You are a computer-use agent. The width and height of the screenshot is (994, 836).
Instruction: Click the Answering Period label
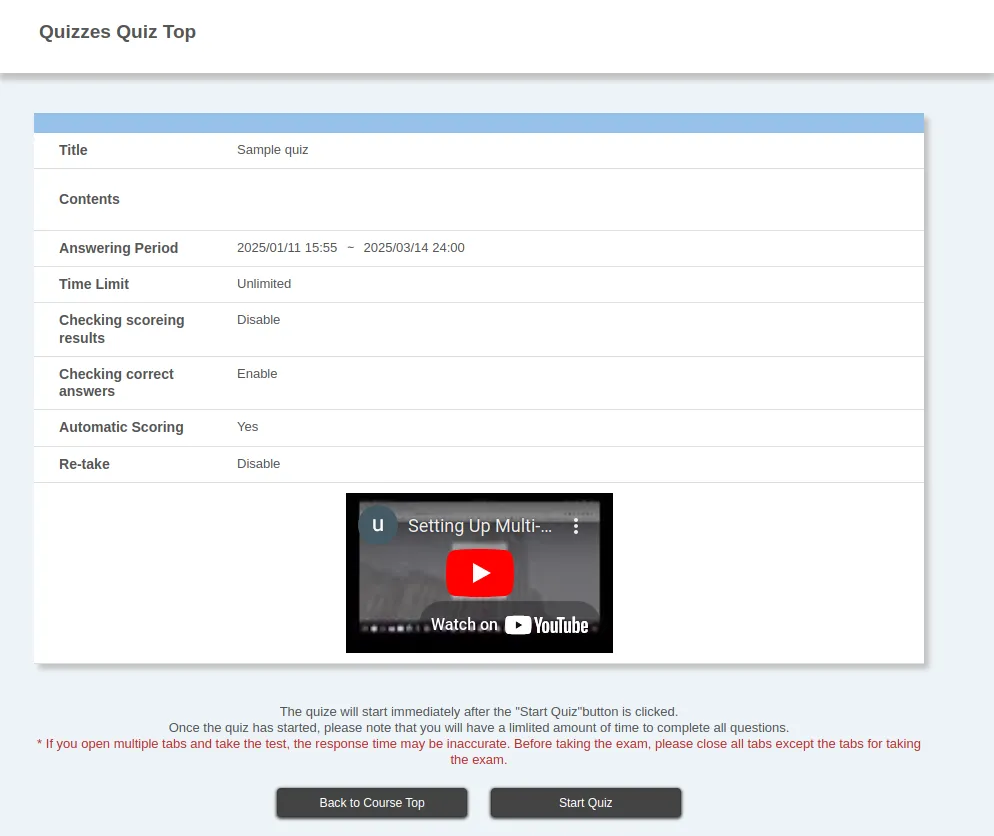(118, 248)
